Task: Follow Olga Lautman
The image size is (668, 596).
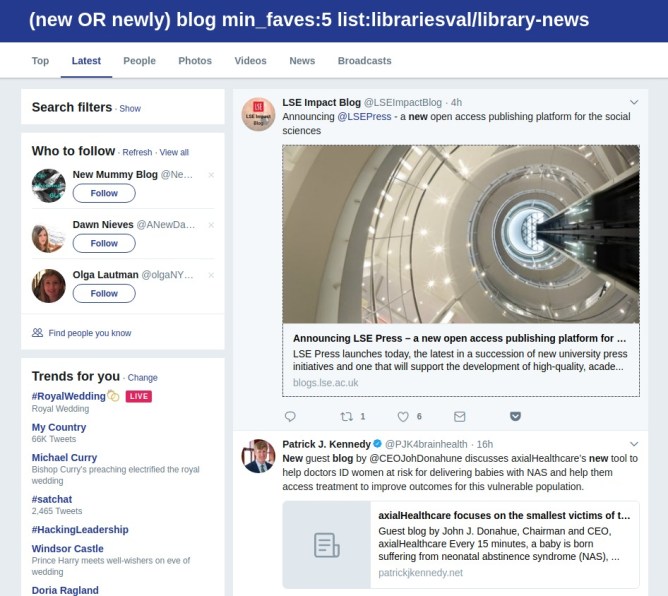Action: pyautogui.click(x=104, y=294)
